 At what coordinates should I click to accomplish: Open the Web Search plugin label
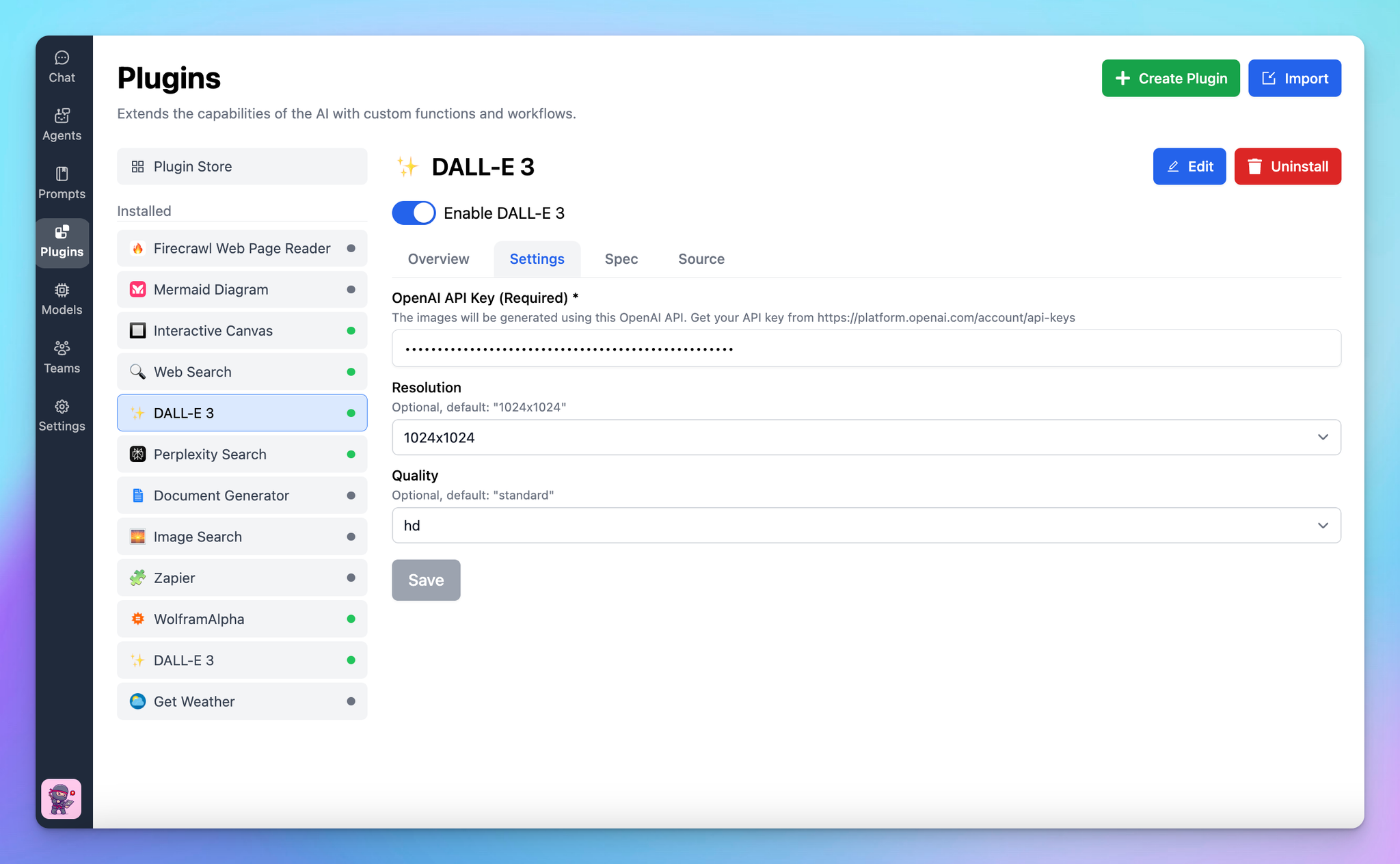pos(193,372)
